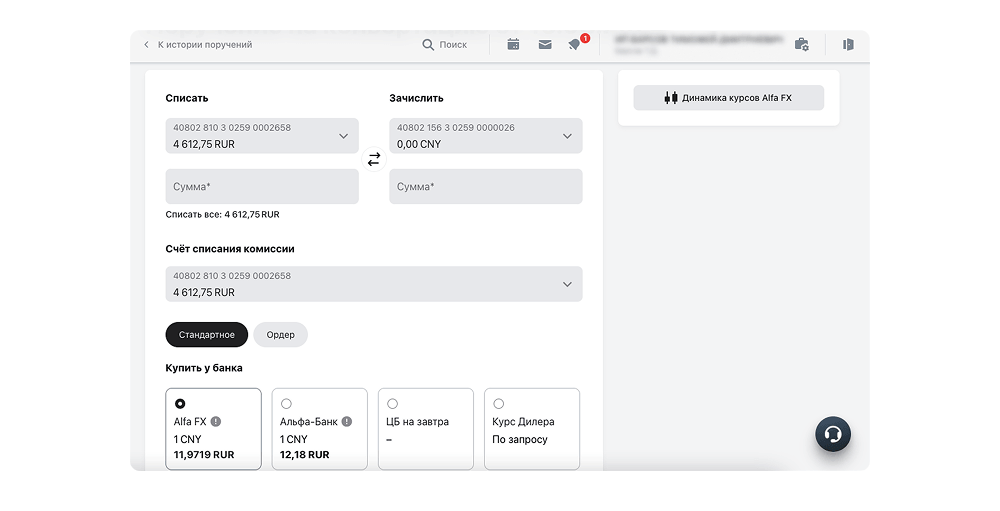Swap accounts using the arrows icon
1000x511 pixels.
pyautogui.click(x=374, y=159)
